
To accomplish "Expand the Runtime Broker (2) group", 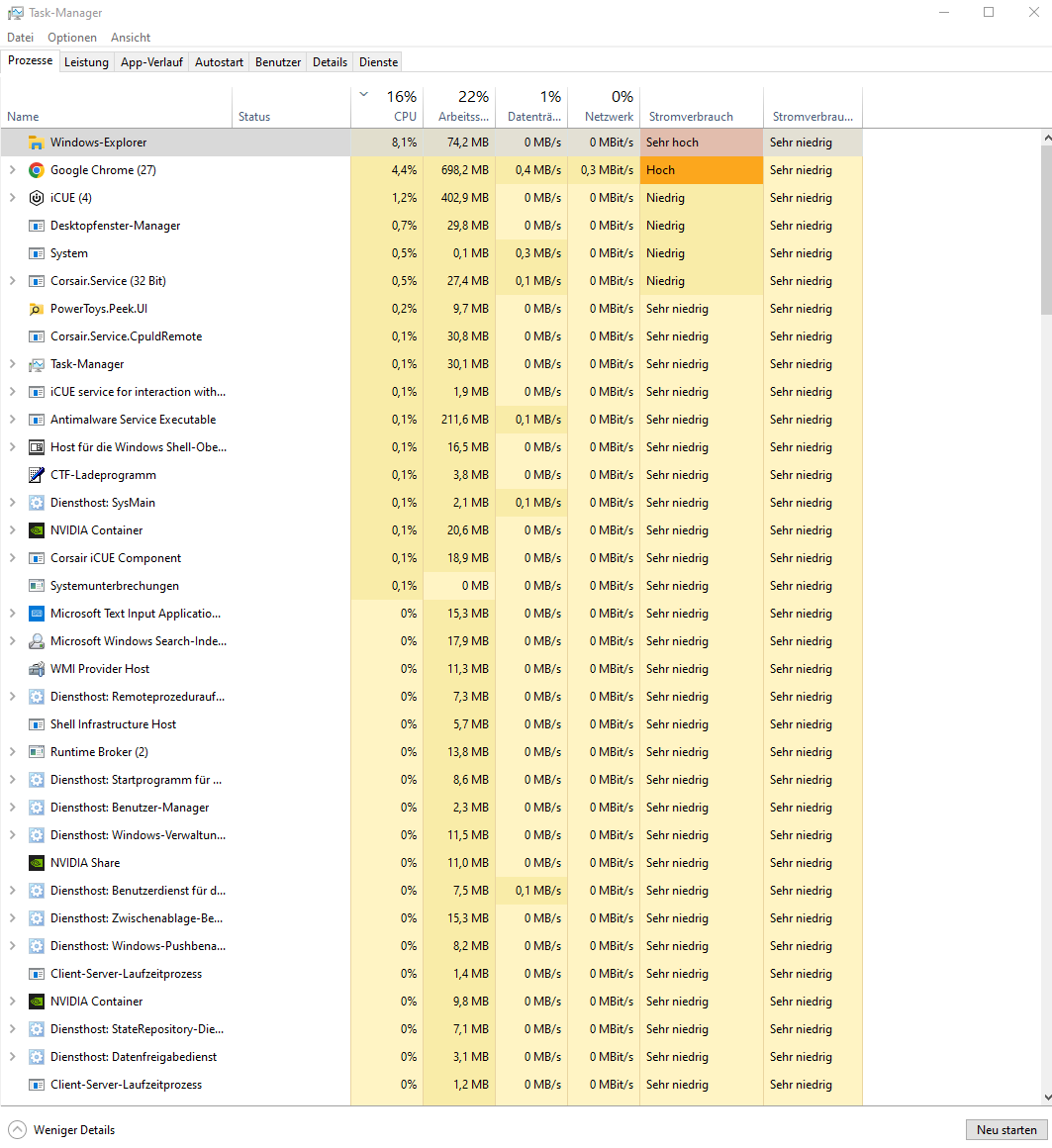I will click(13, 752).
